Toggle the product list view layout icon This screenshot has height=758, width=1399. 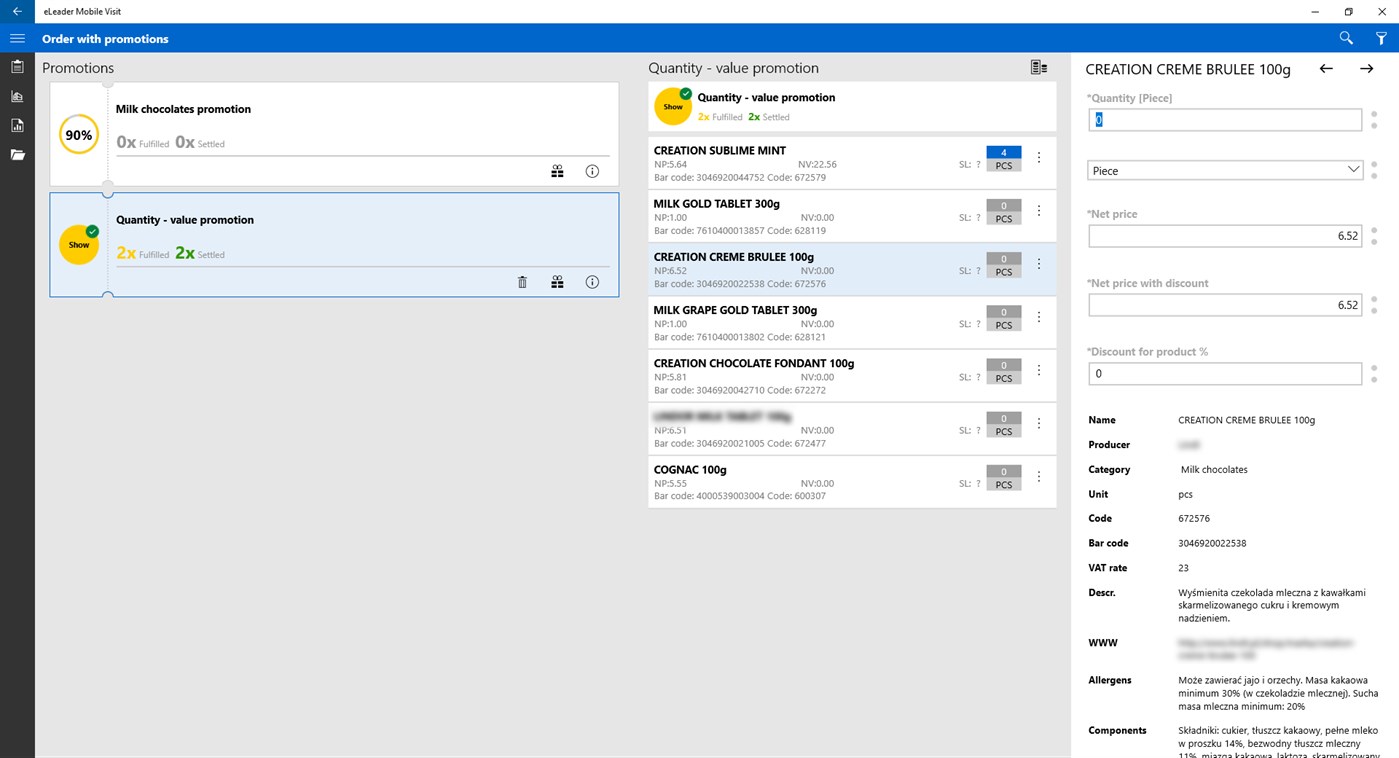1039,67
